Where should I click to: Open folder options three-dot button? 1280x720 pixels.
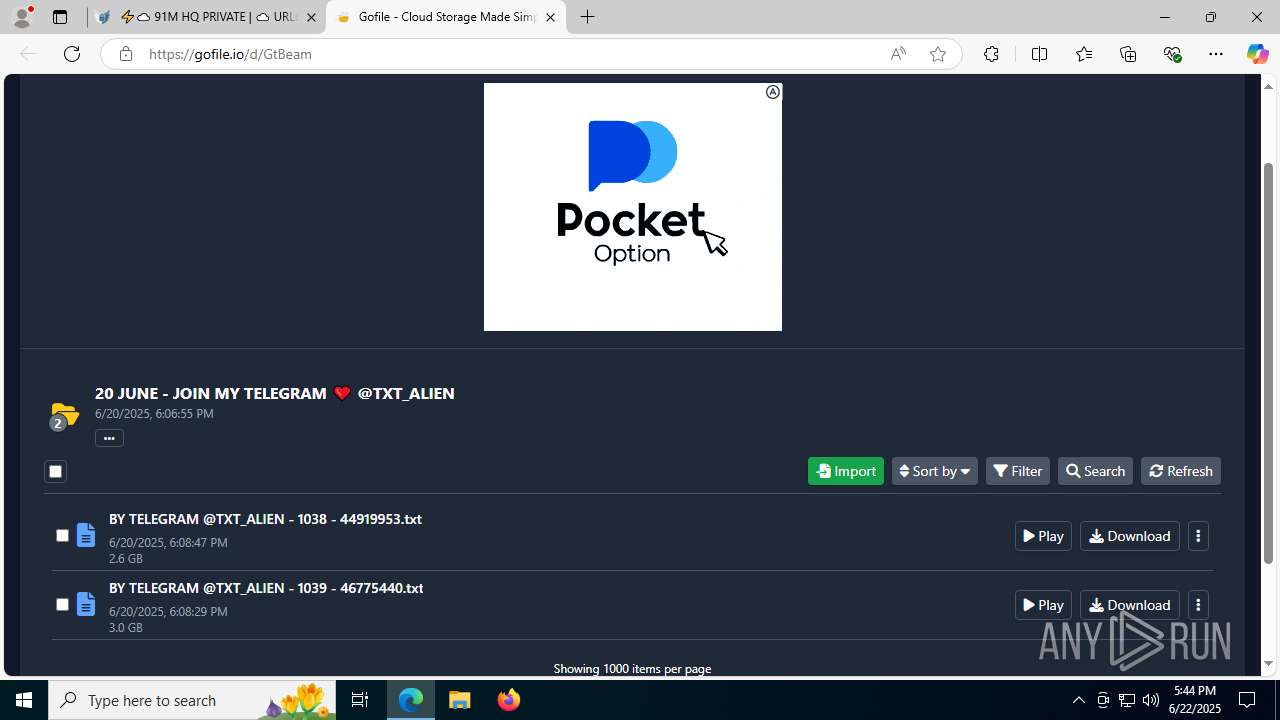coord(109,438)
